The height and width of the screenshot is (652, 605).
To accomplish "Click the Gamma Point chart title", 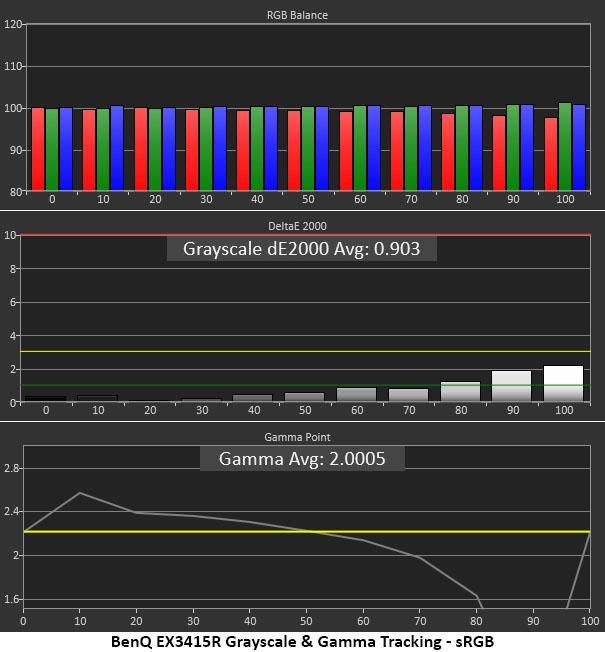I will (297, 437).
